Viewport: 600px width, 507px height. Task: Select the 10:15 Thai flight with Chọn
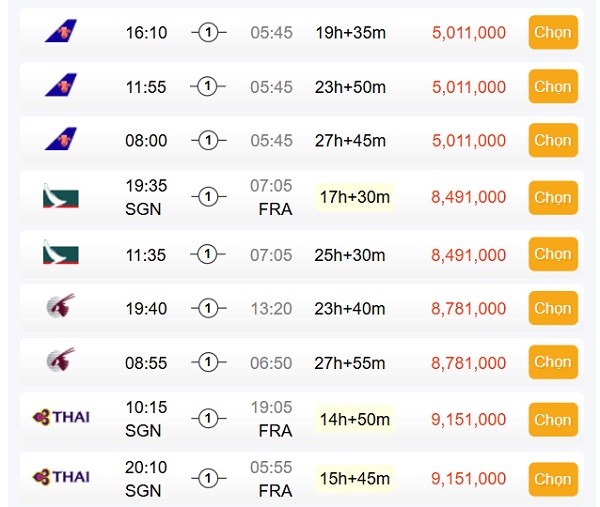tap(552, 420)
